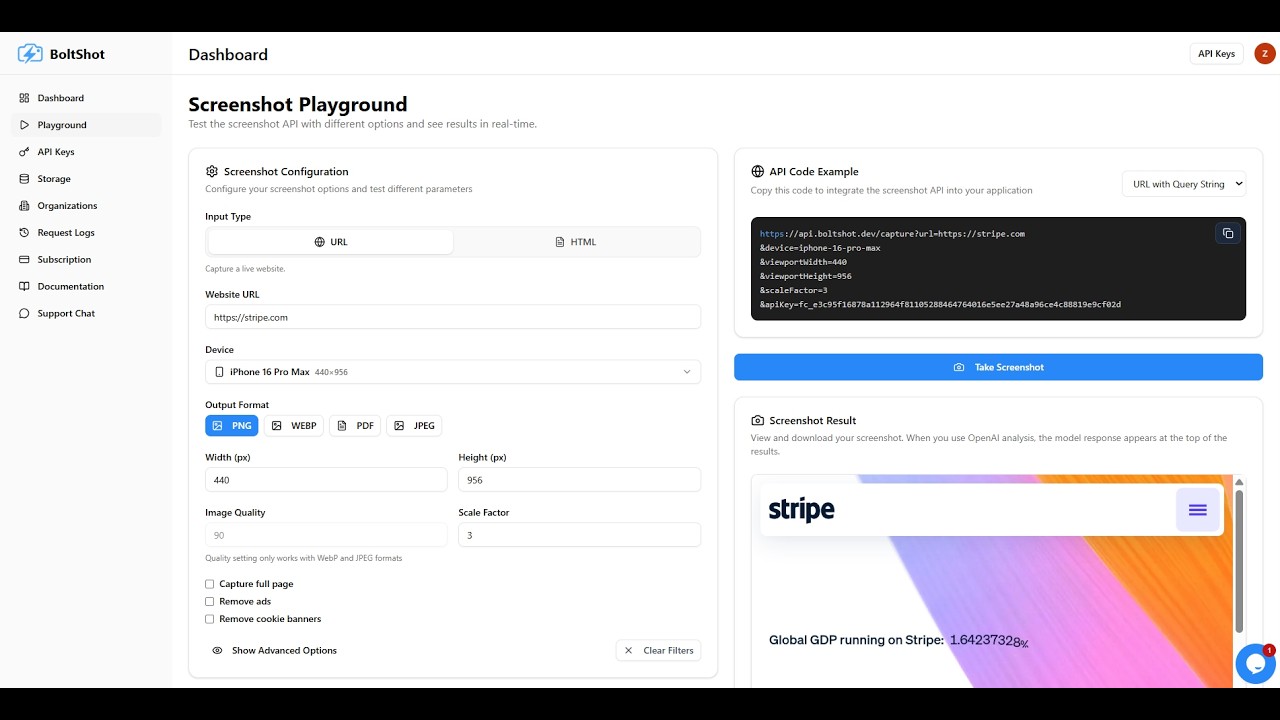Select JPEG output format
Viewport: 1280px width, 720px height.
pyautogui.click(x=414, y=426)
